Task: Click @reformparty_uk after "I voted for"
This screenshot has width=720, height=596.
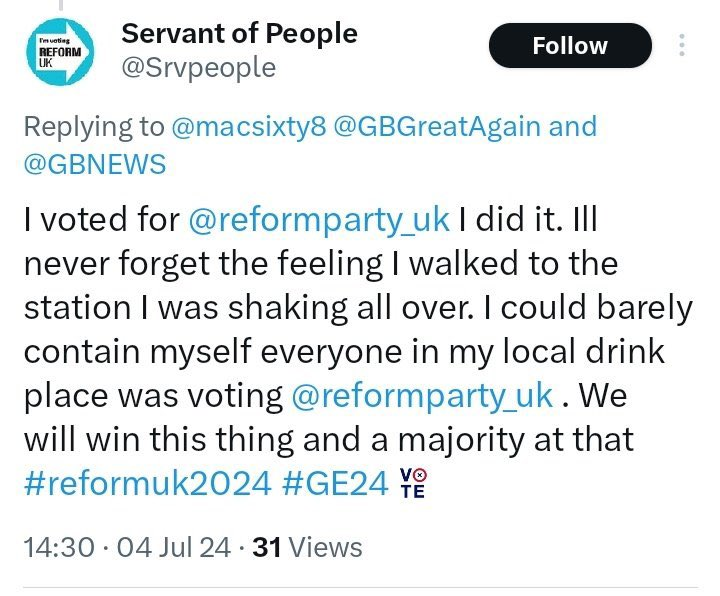Action: [x=319, y=222]
